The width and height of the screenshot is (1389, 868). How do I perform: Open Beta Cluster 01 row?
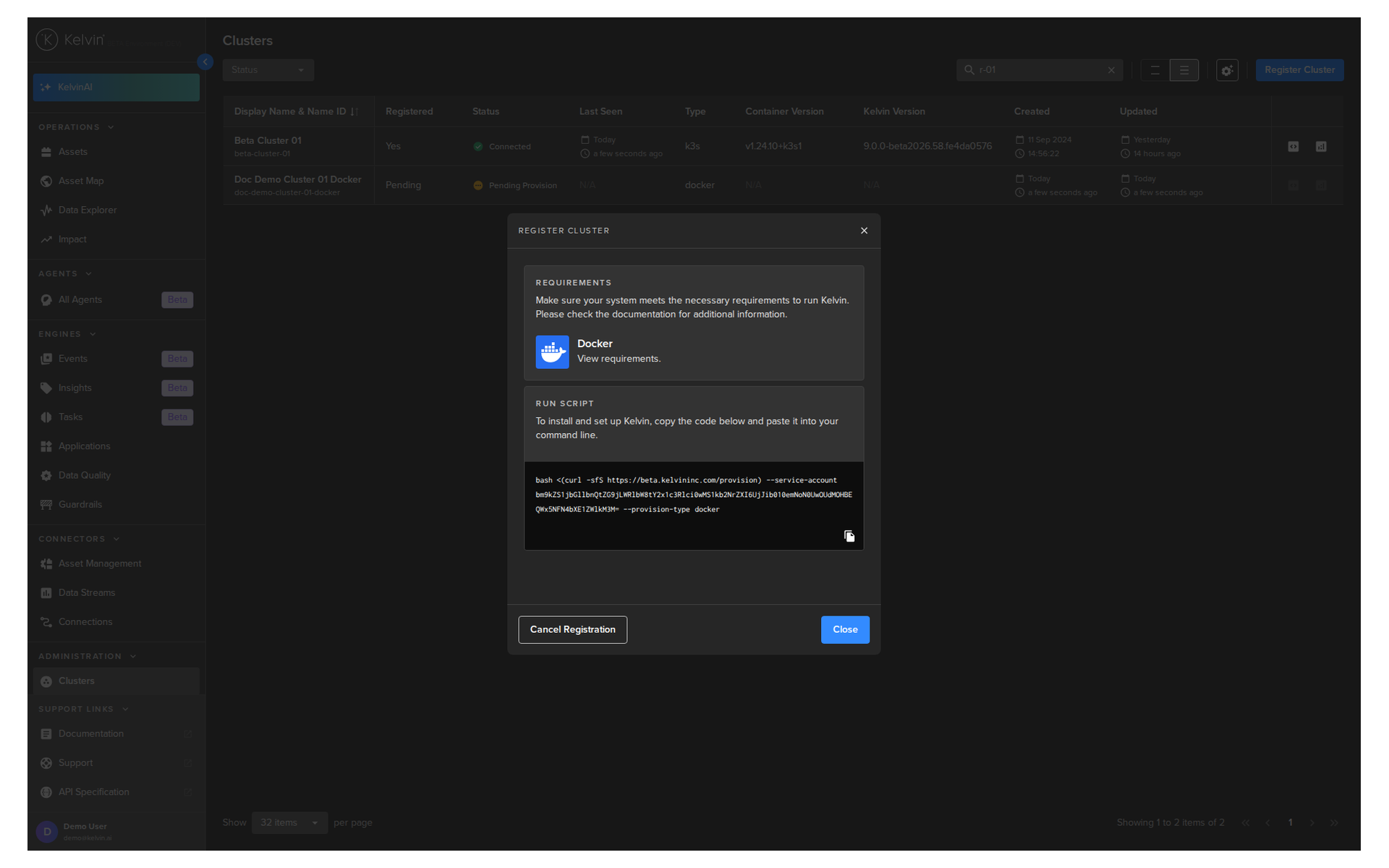pyautogui.click(x=783, y=147)
